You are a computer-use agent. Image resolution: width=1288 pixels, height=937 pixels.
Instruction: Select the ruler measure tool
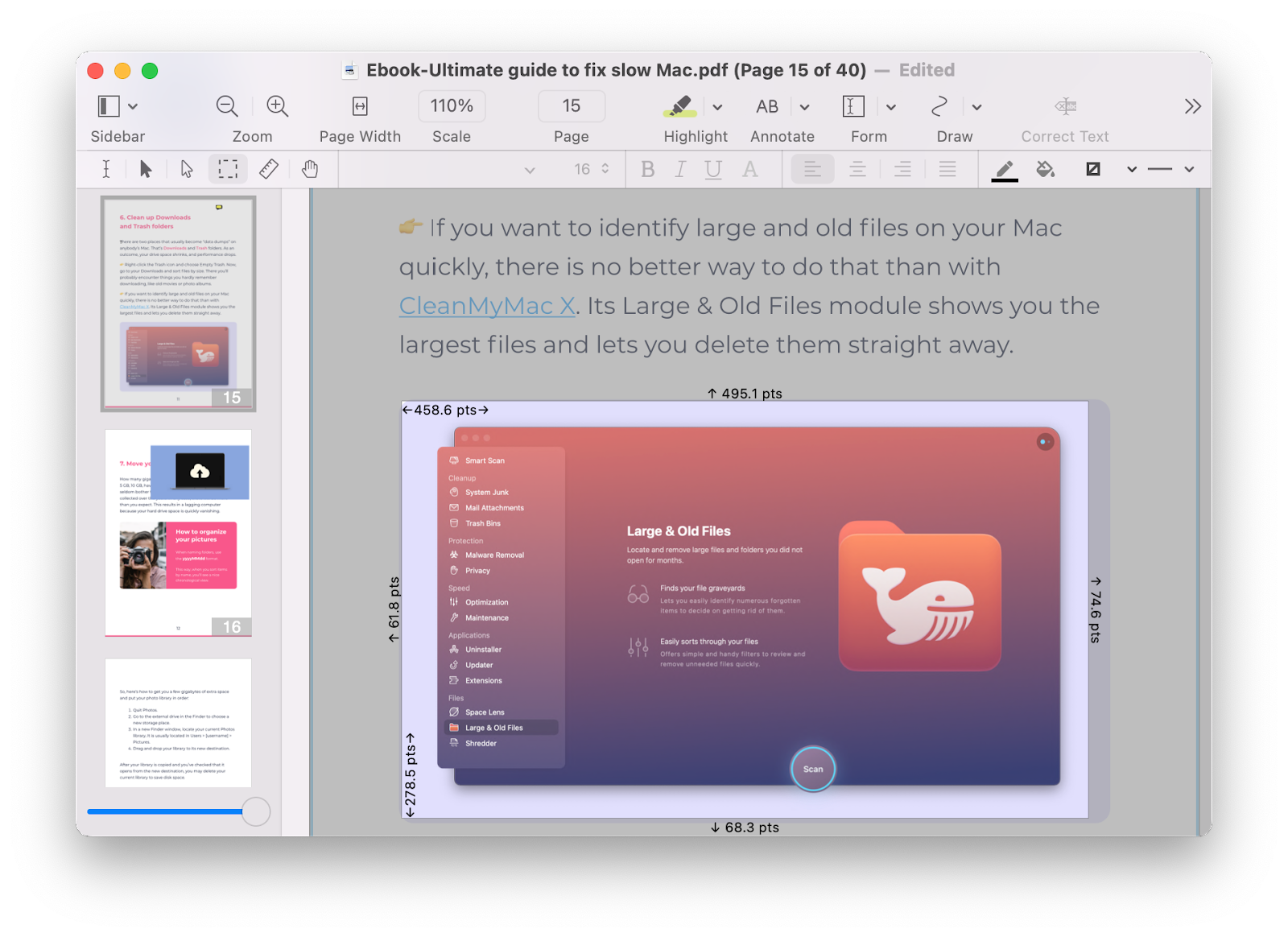pyautogui.click(x=269, y=169)
